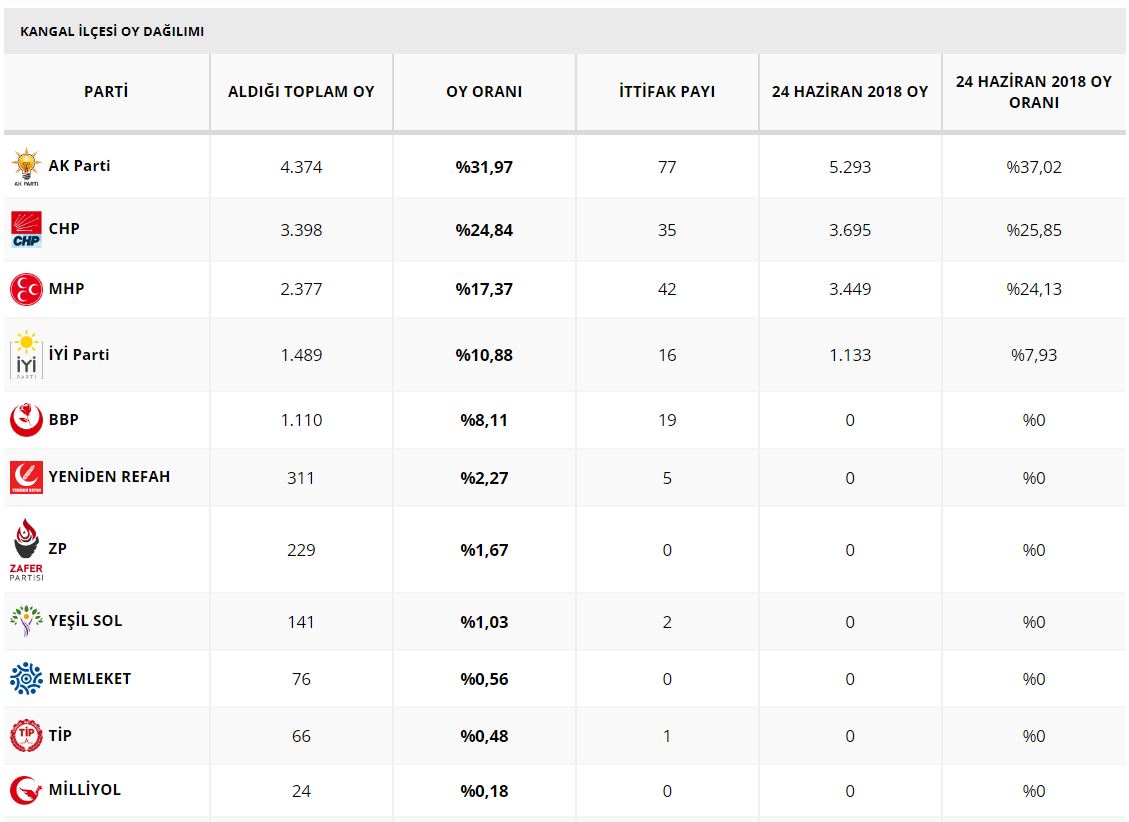Click the Zafer Partisi torch logo
1129x822 pixels.
(26, 549)
